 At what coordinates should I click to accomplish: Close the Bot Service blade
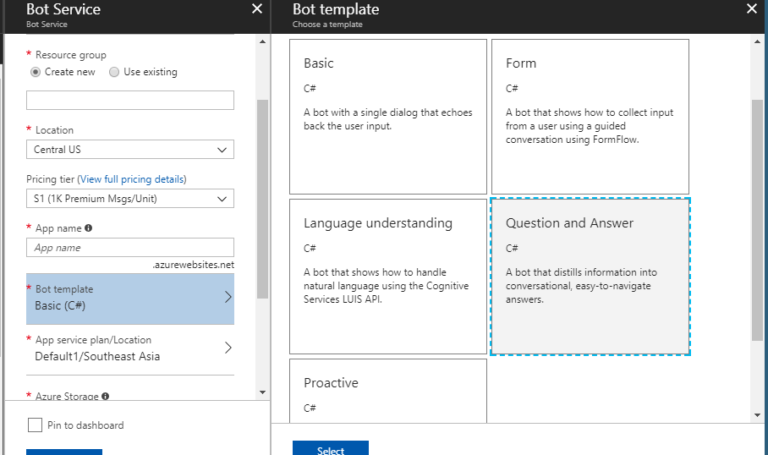[257, 9]
